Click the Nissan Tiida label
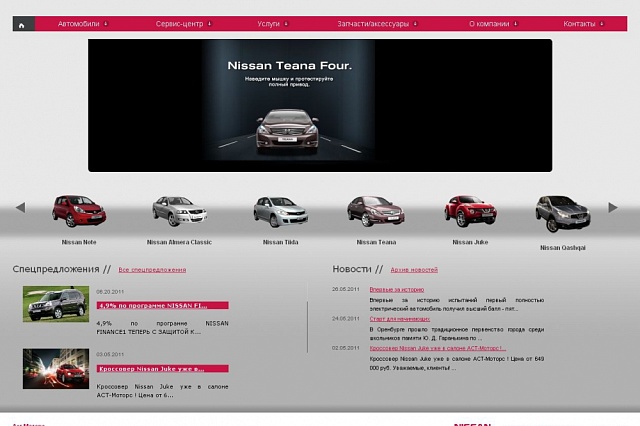Screen dimensions: 640x426 [x=280, y=242]
